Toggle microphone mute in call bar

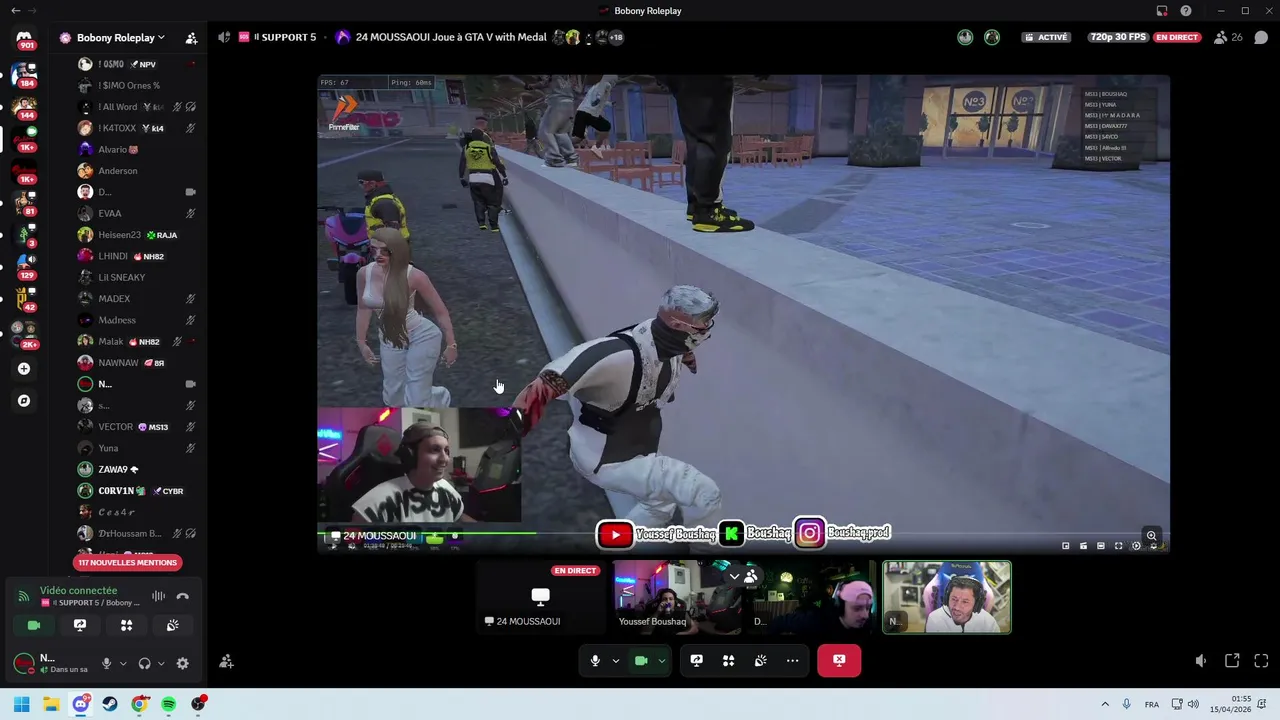(x=595, y=660)
